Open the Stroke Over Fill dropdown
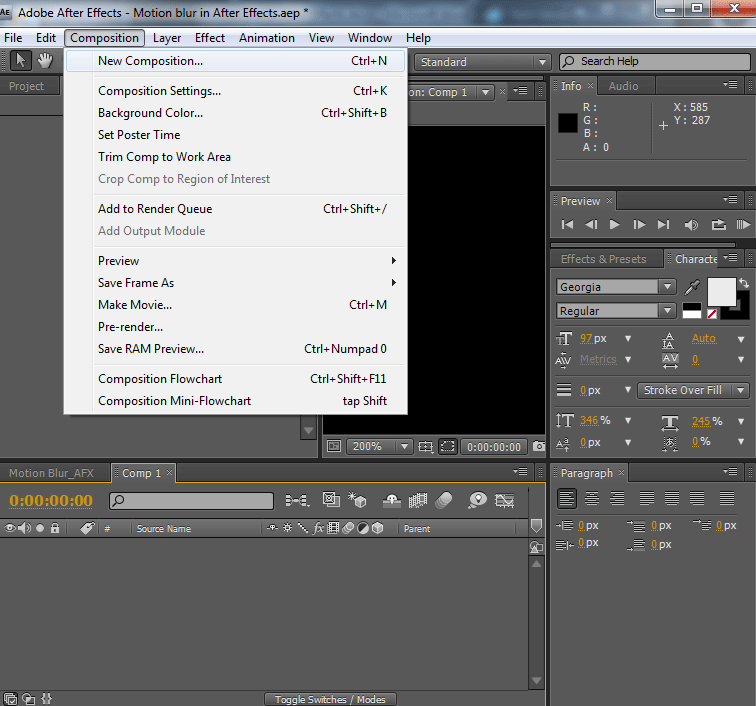The height and width of the screenshot is (706, 756). 693,390
